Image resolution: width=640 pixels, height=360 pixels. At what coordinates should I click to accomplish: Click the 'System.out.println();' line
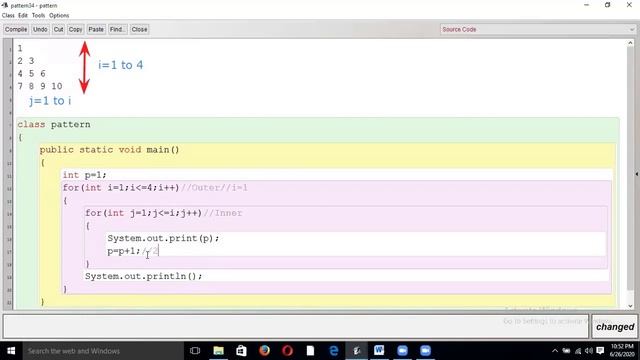click(x=144, y=276)
